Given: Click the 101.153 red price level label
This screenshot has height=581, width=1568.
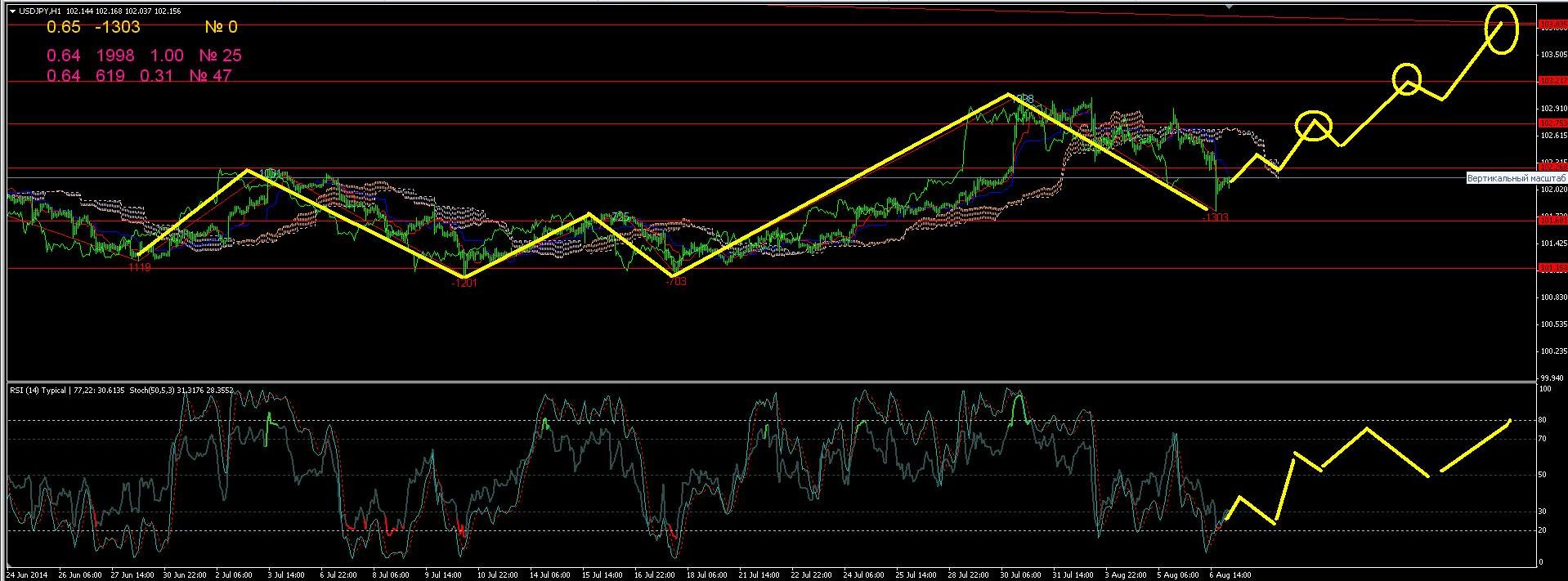Looking at the screenshot, I should (1551, 267).
